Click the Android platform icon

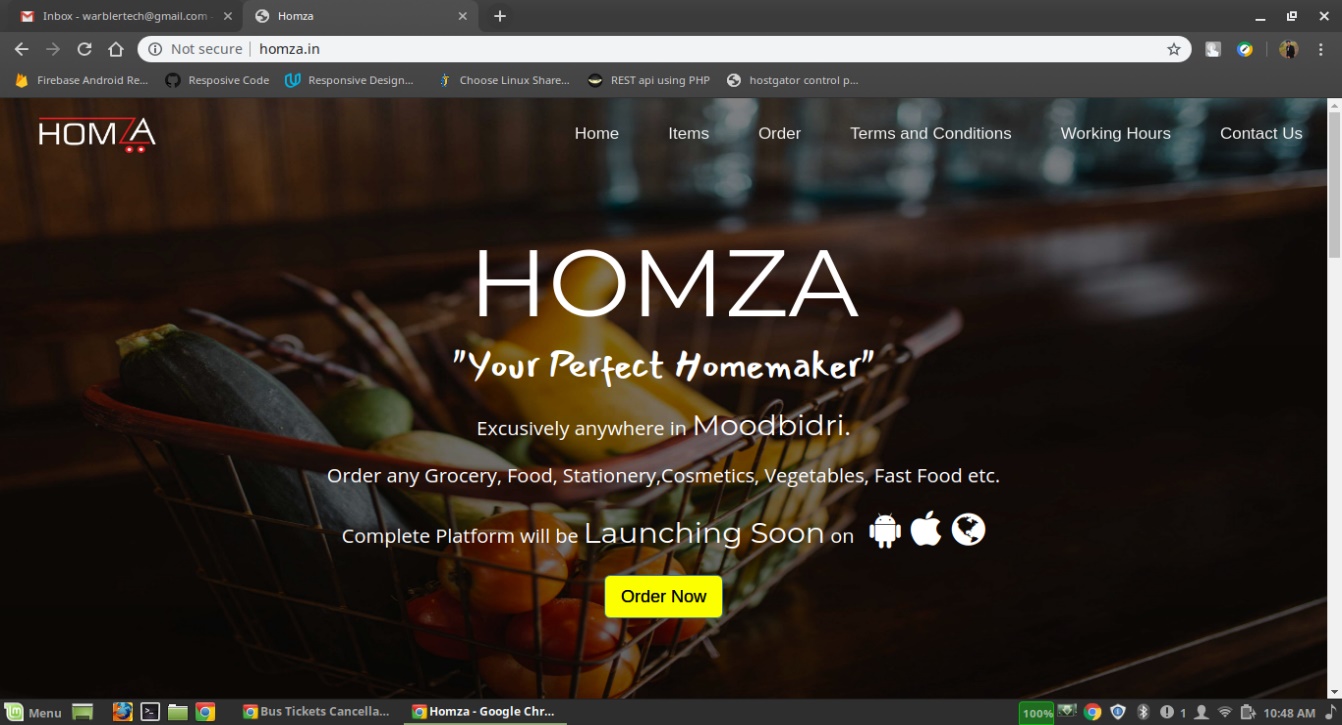tap(885, 530)
